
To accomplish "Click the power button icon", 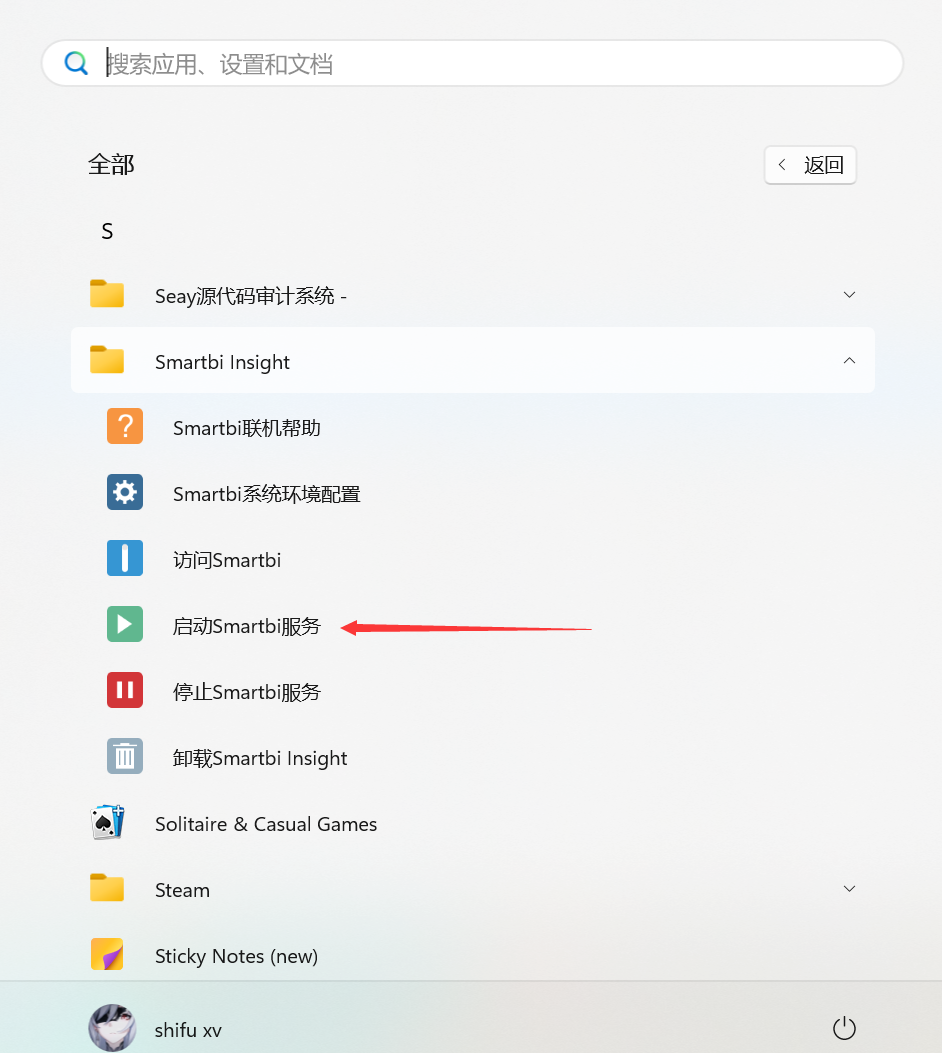I will point(844,1027).
